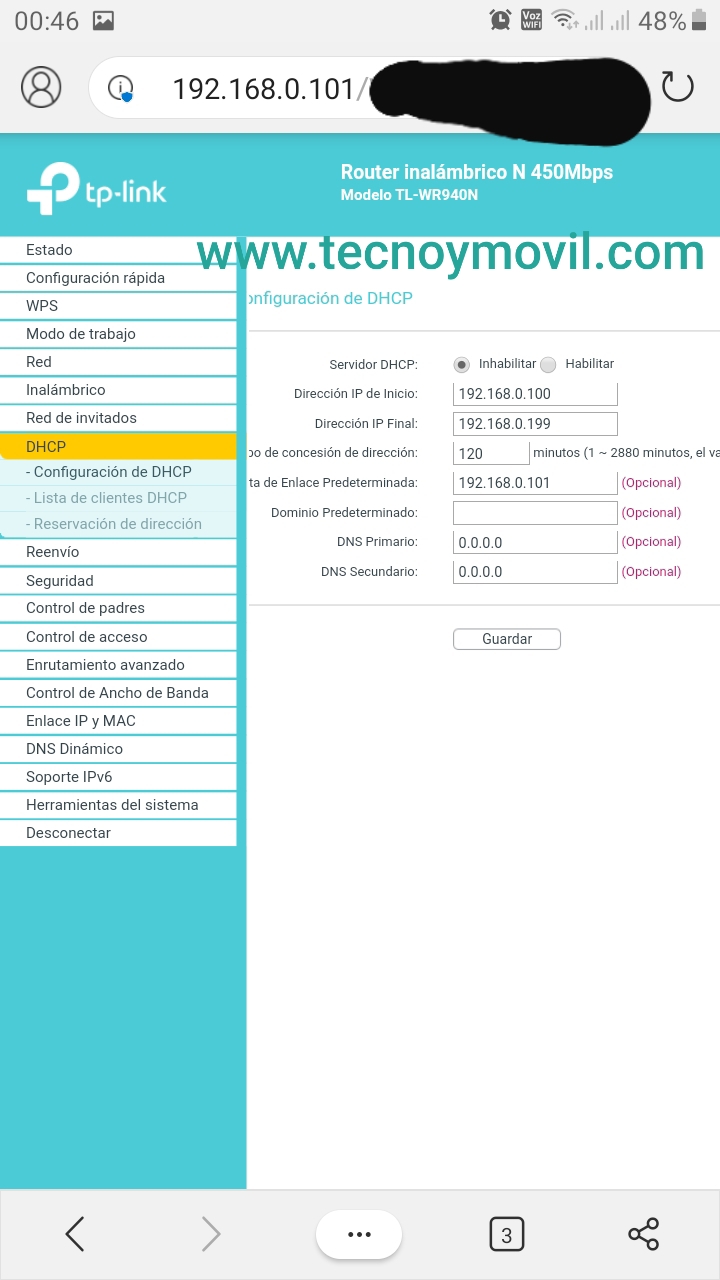Tap the share icon in bottom bar
This screenshot has width=720, height=1280.
pyautogui.click(x=644, y=1234)
